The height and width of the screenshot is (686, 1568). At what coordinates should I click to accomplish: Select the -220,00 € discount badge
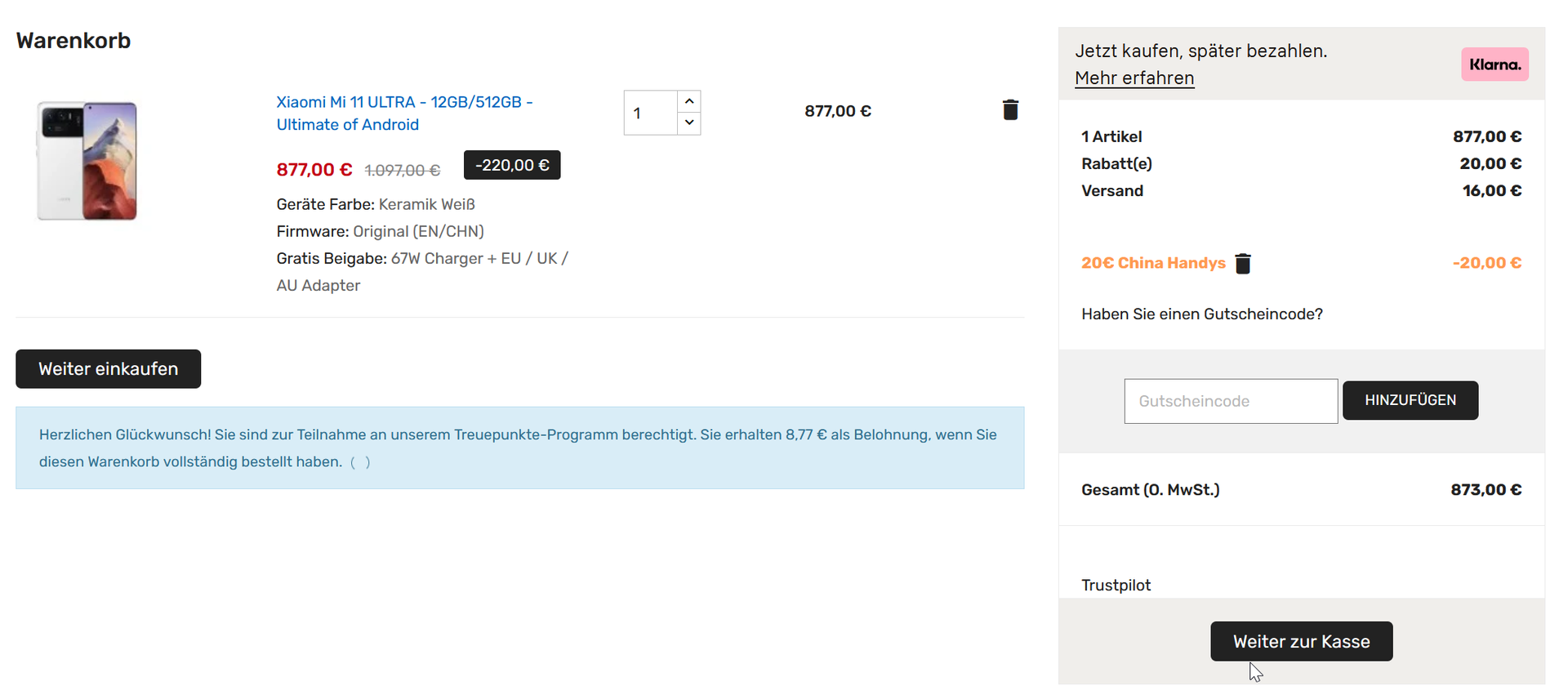[x=512, y=165]
